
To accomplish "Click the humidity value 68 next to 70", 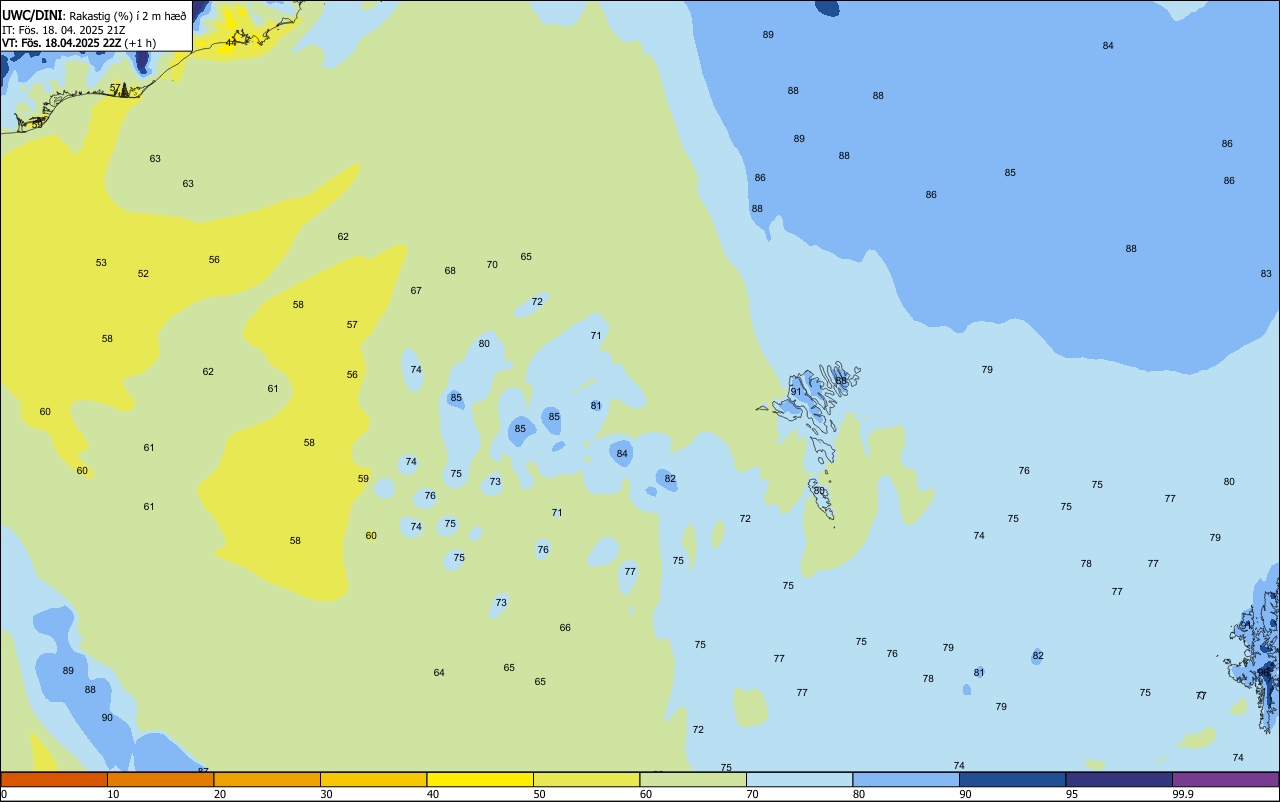I will pos(450,271).
